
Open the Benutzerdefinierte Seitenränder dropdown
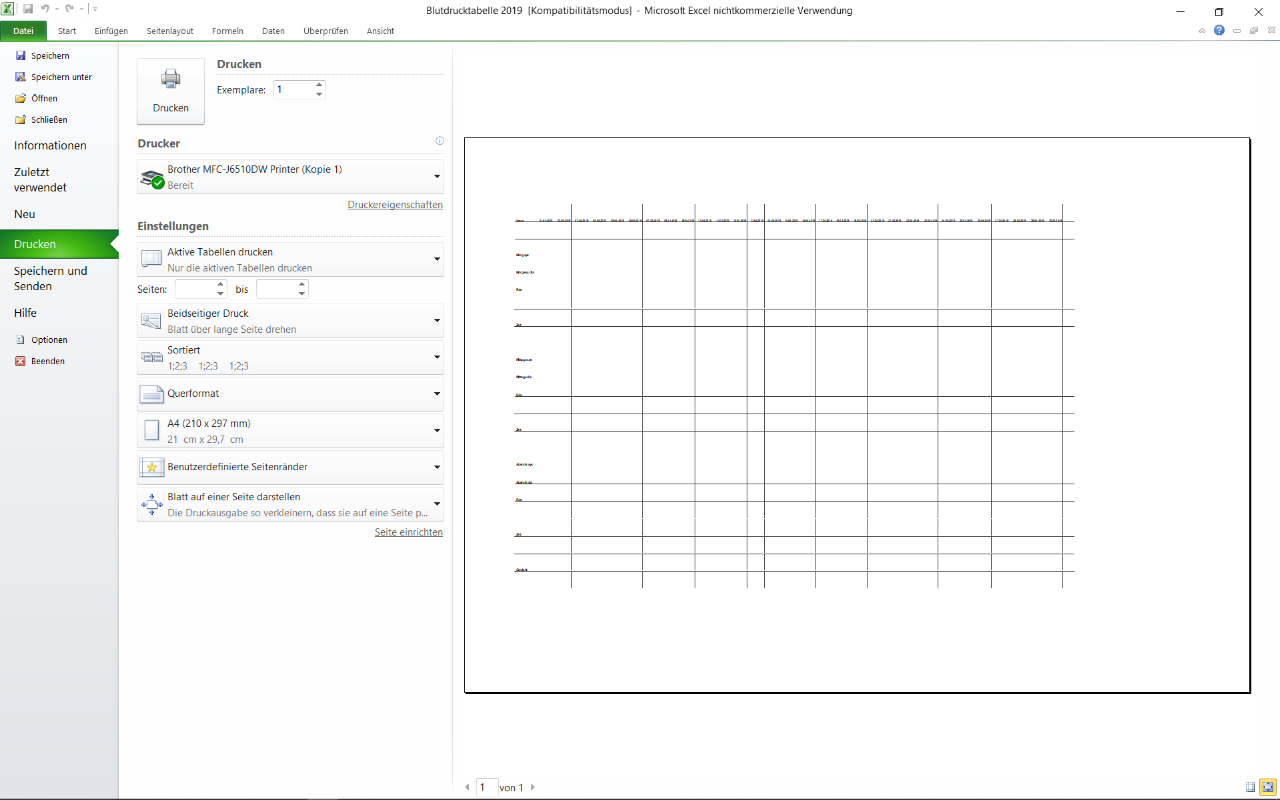[290, 467]
